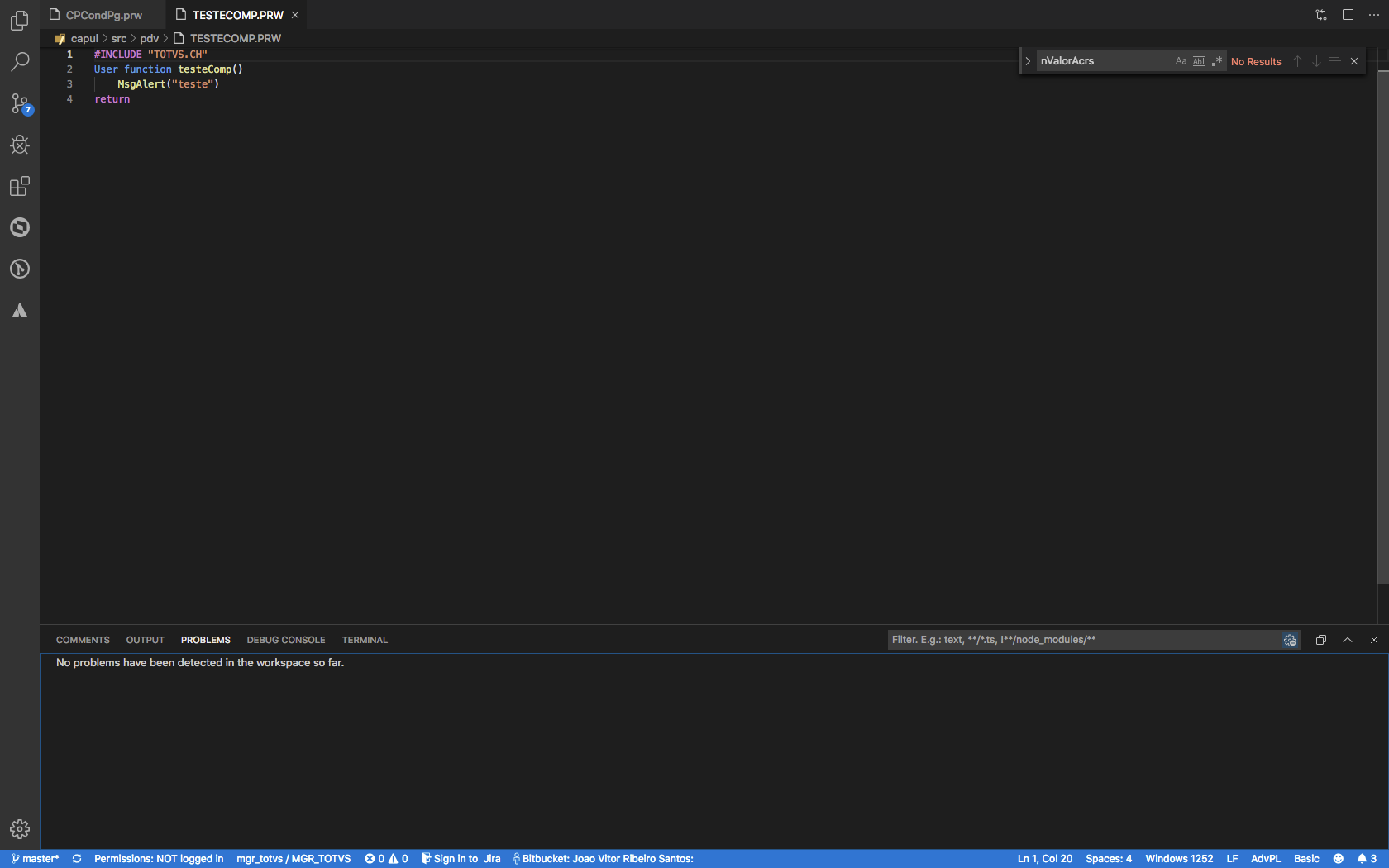
Task: Click Sign in to Jira
Action: [x=461, y=858]
